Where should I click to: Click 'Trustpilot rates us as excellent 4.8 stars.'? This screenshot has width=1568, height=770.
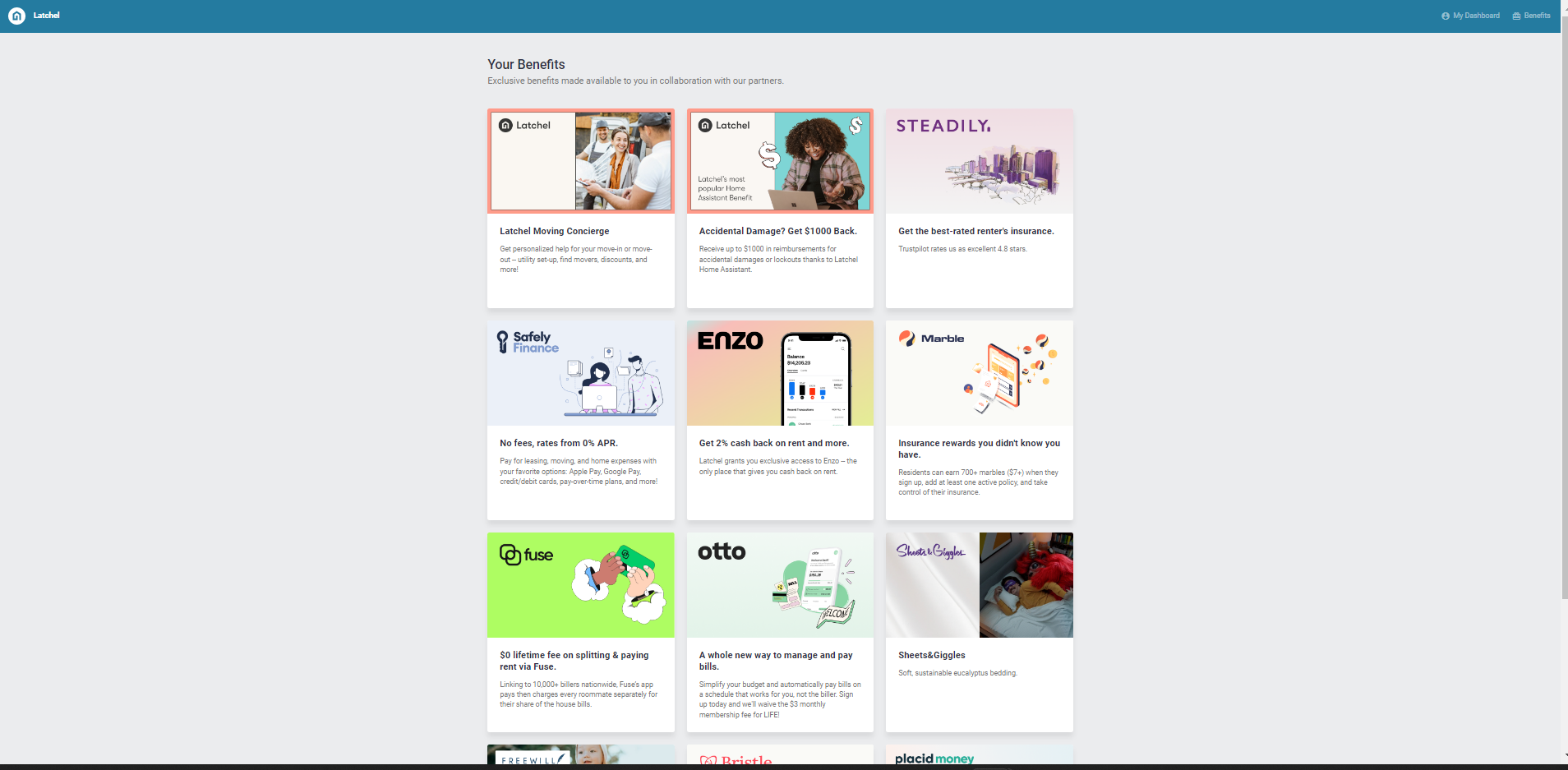tap(962, 249)
